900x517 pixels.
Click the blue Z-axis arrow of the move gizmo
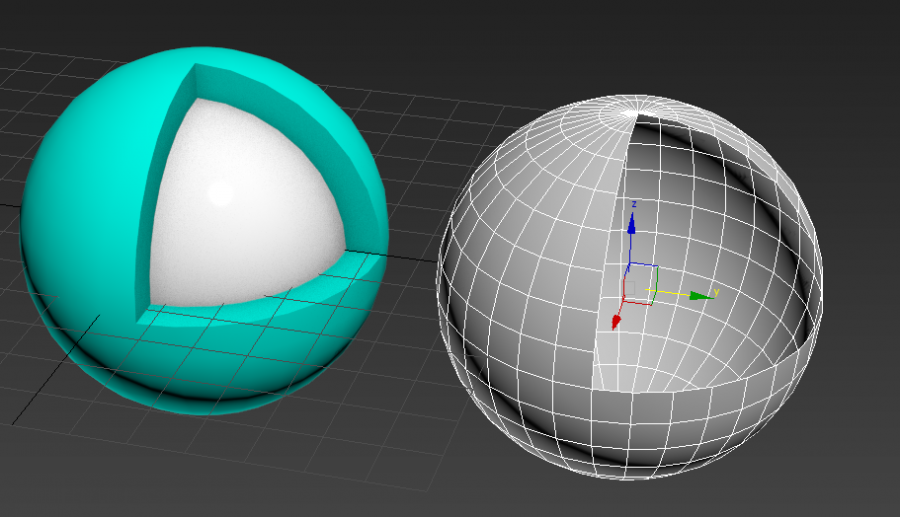coord(631,223)
